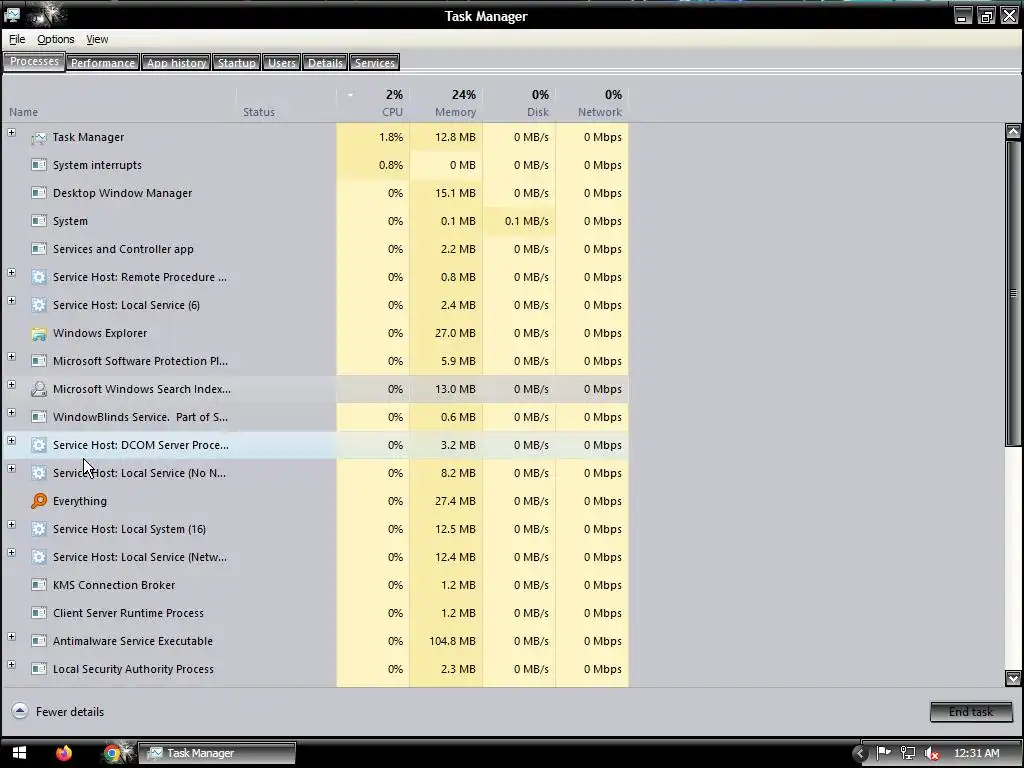Sort processes by CPU column

tap(374, 103)
